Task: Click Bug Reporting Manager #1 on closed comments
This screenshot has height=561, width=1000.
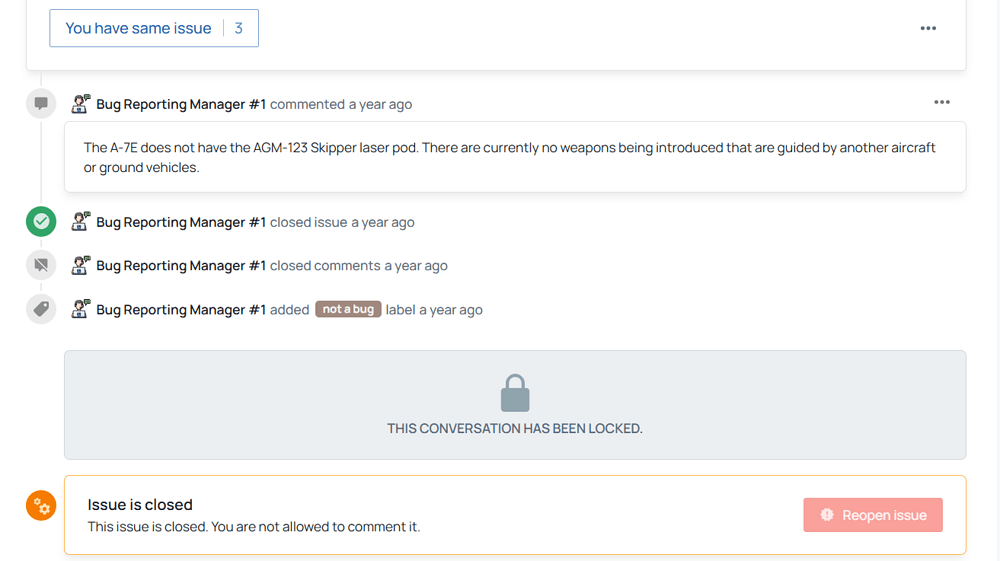Action: pos(181,265)
